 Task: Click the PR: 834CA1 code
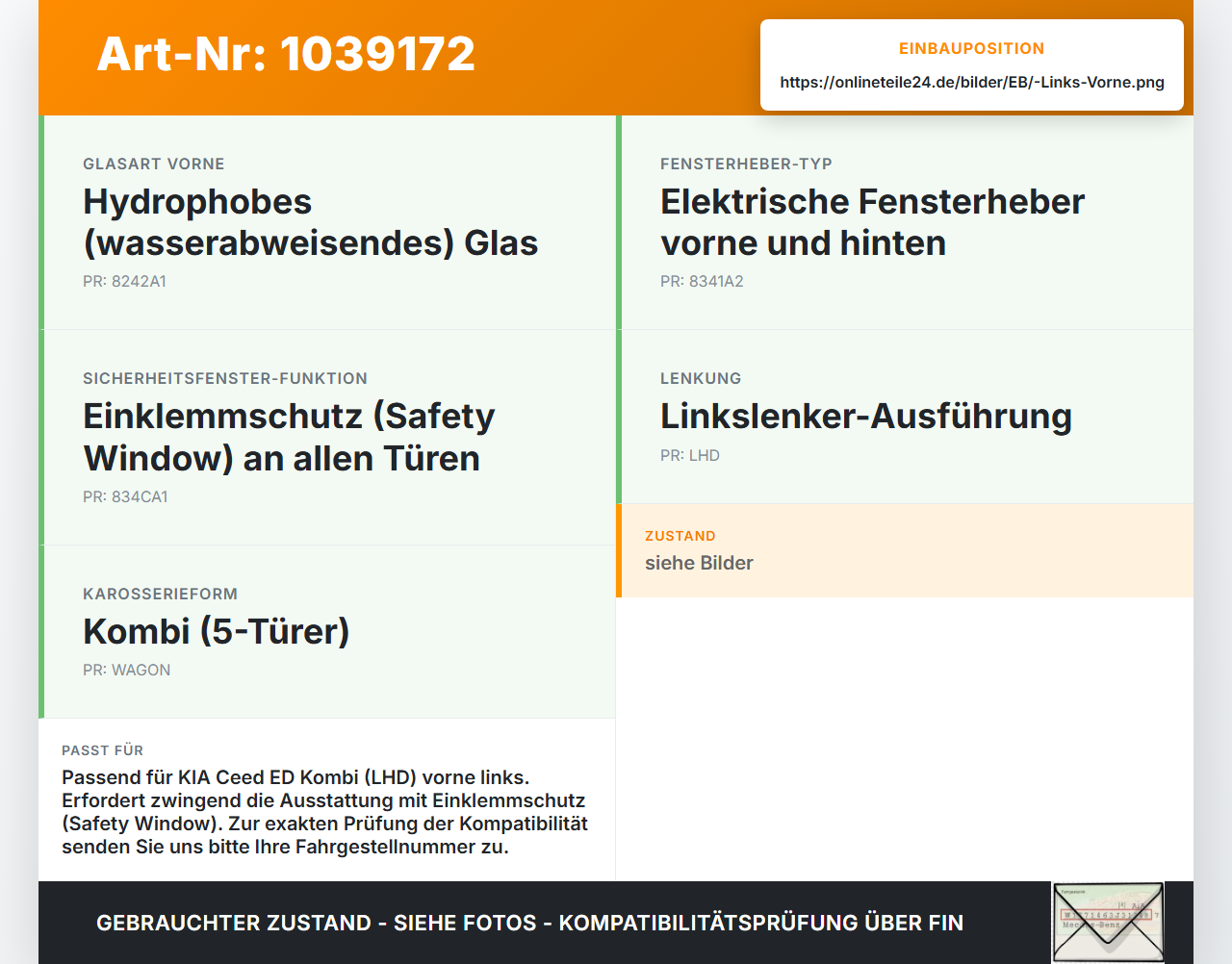coord(125,497)
